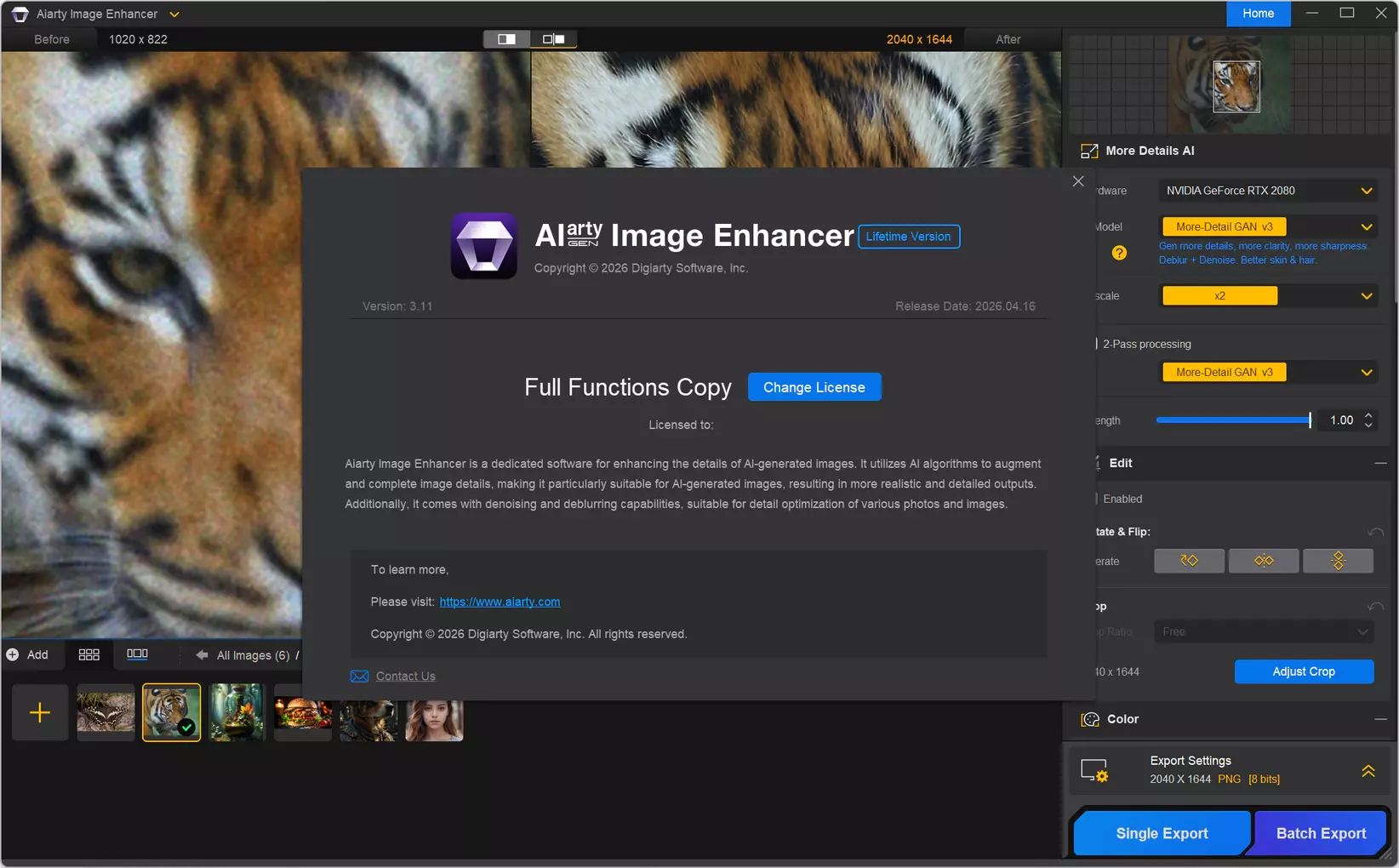Click the strength value field 1.00

point(1341,420)
